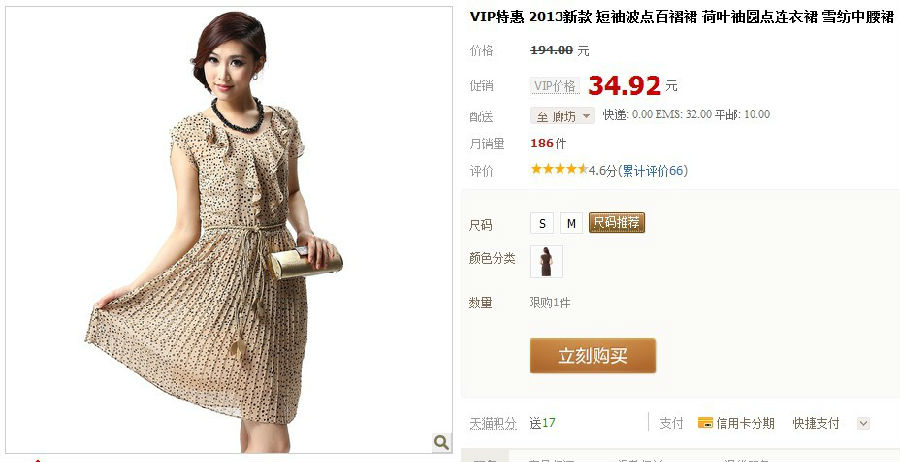Click the gold star rating icons
Viewport: 900px width, 462px height.
coord(559,169)
